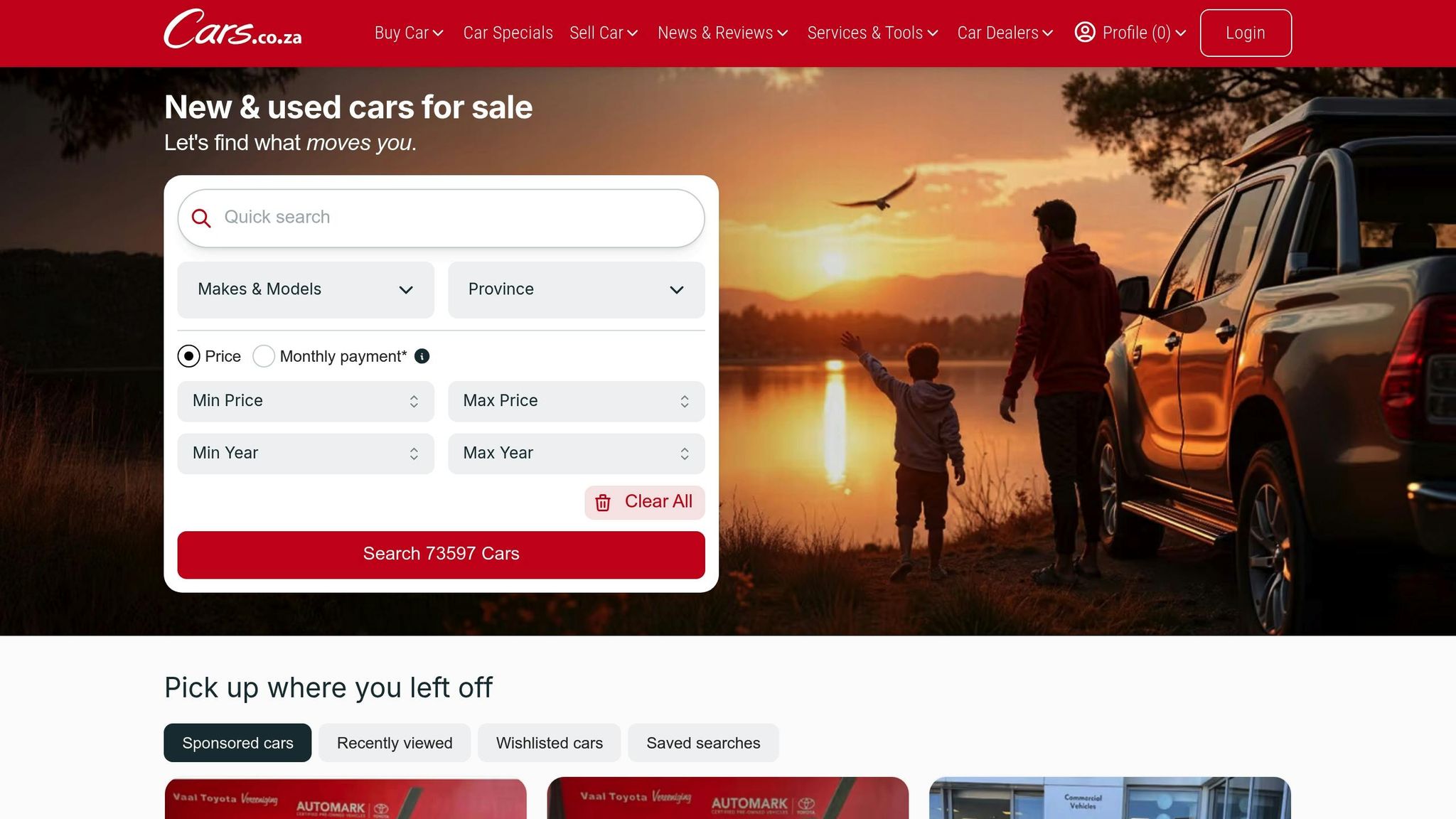The image size is (1456, 819).
Task: Focus the Quick search input field
Action: (441, 218)
